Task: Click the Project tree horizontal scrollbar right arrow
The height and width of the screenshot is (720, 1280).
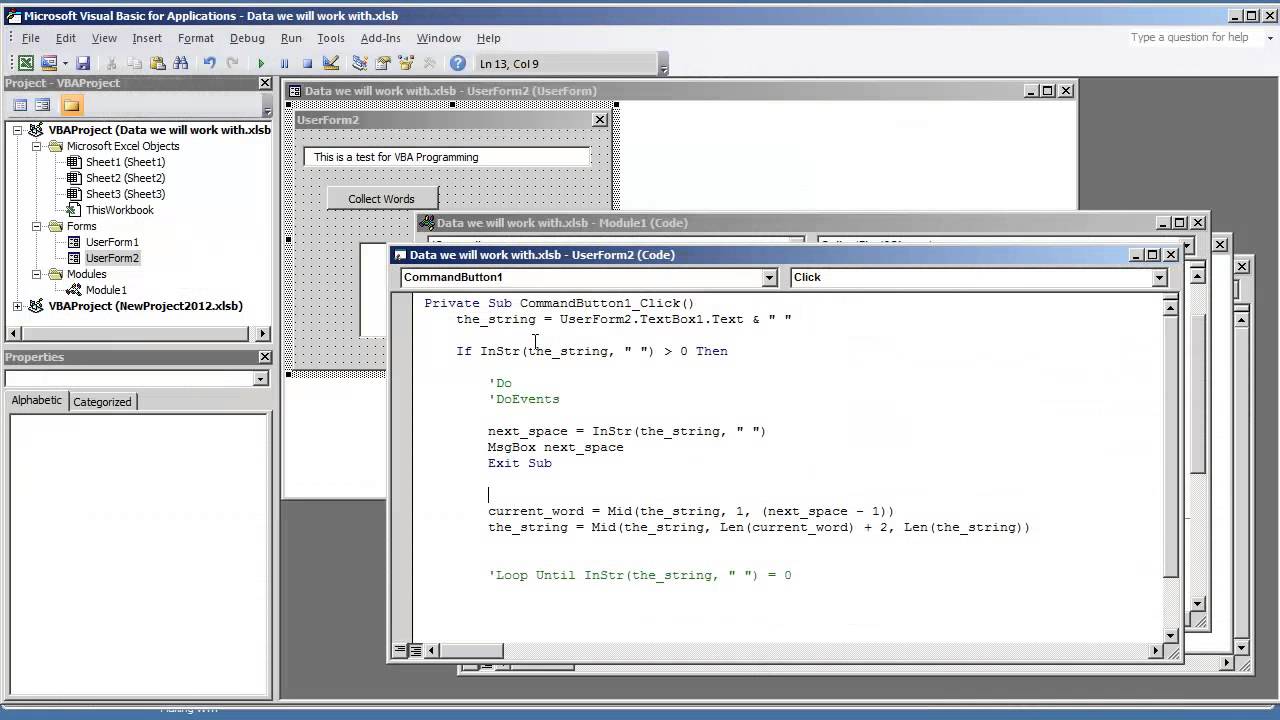Action: (263, 333)
